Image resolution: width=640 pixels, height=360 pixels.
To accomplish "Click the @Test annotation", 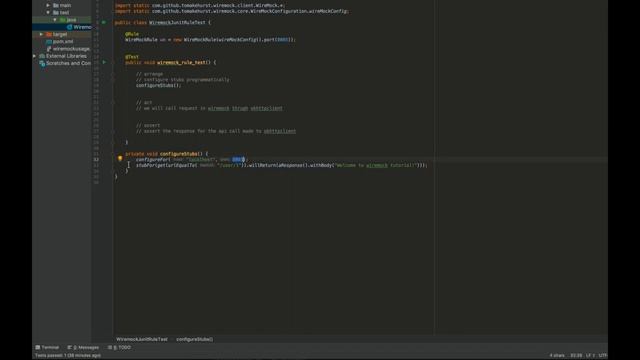I will click(x=132, y=57).
